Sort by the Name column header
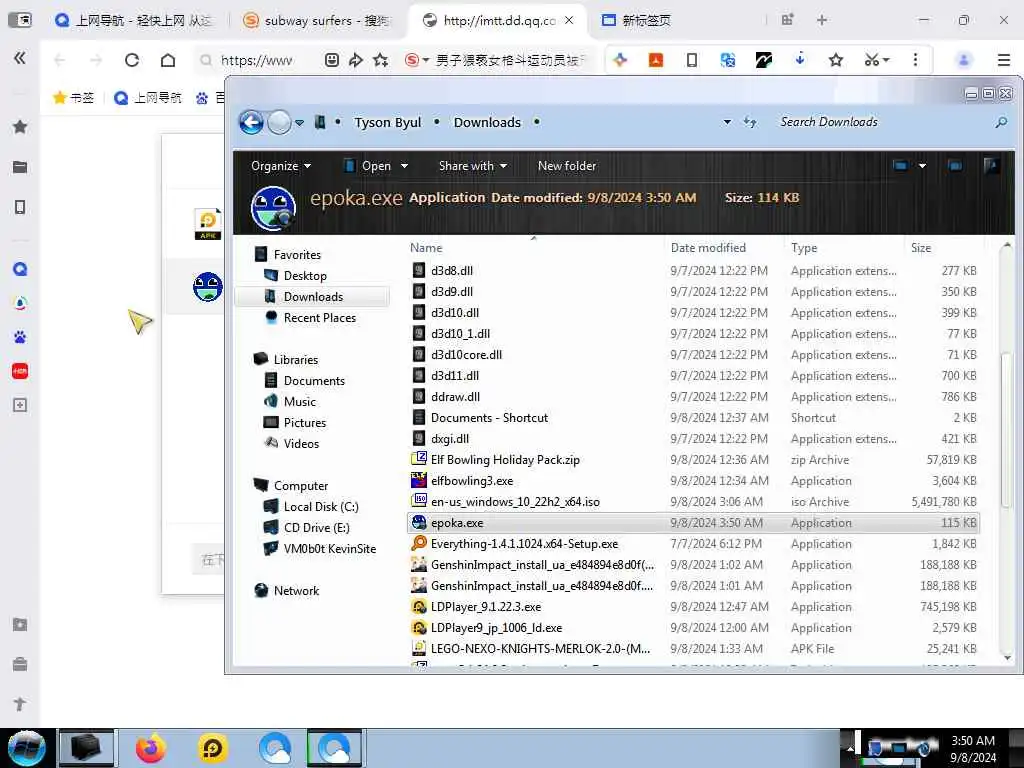This screenshot has width=1024, height=768. tap(426, 248)
